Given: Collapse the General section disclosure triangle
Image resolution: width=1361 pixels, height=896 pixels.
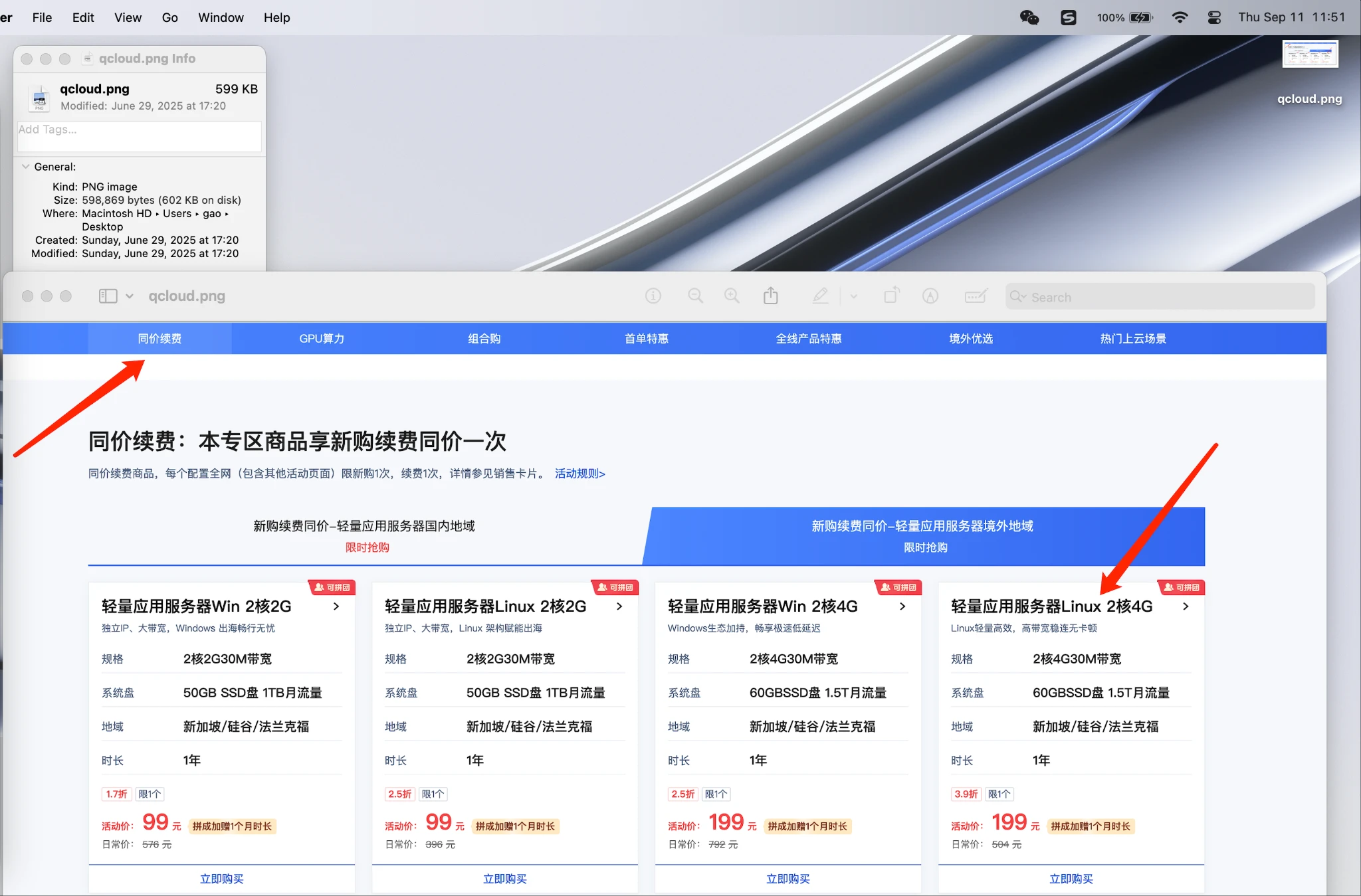Looking at the screenshot, I should pyautogui.click(x=26, y=167).
